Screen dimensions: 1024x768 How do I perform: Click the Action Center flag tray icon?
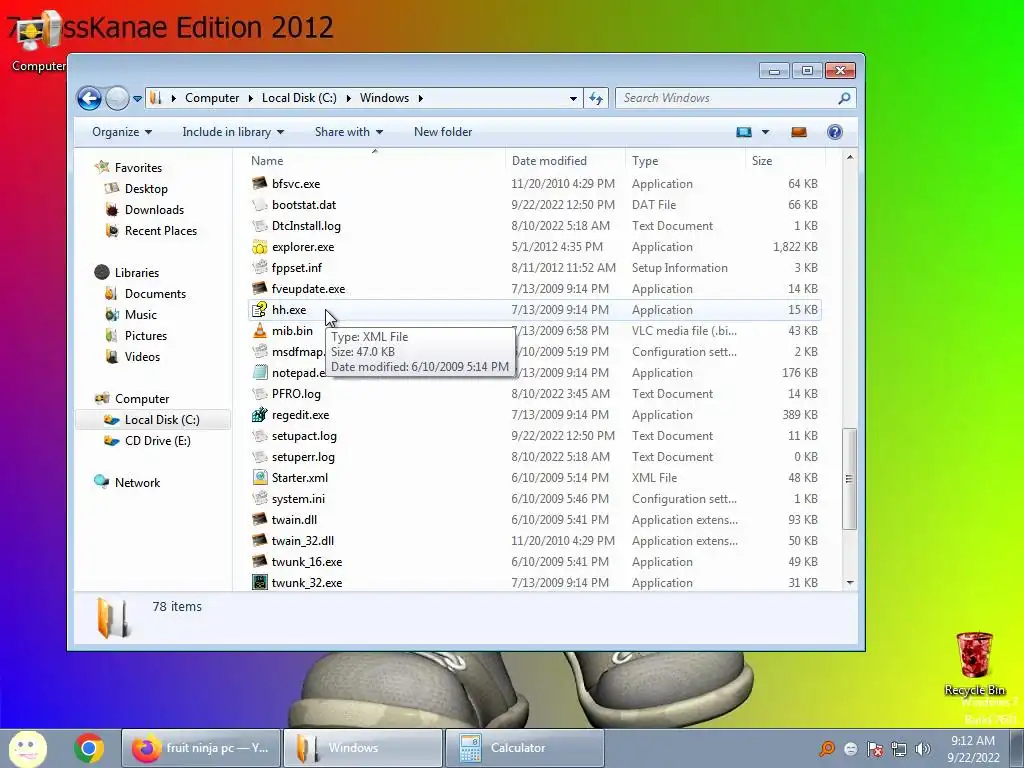point(875,749)
